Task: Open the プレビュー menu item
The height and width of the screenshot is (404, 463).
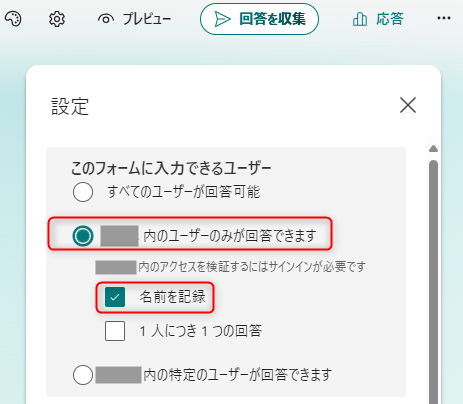Action: [x=135, y=19]
